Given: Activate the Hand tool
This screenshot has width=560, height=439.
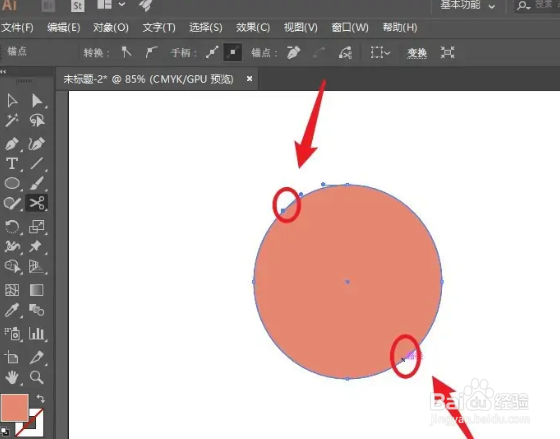Looking at the screenshot, I should click(x=12, y=377).
